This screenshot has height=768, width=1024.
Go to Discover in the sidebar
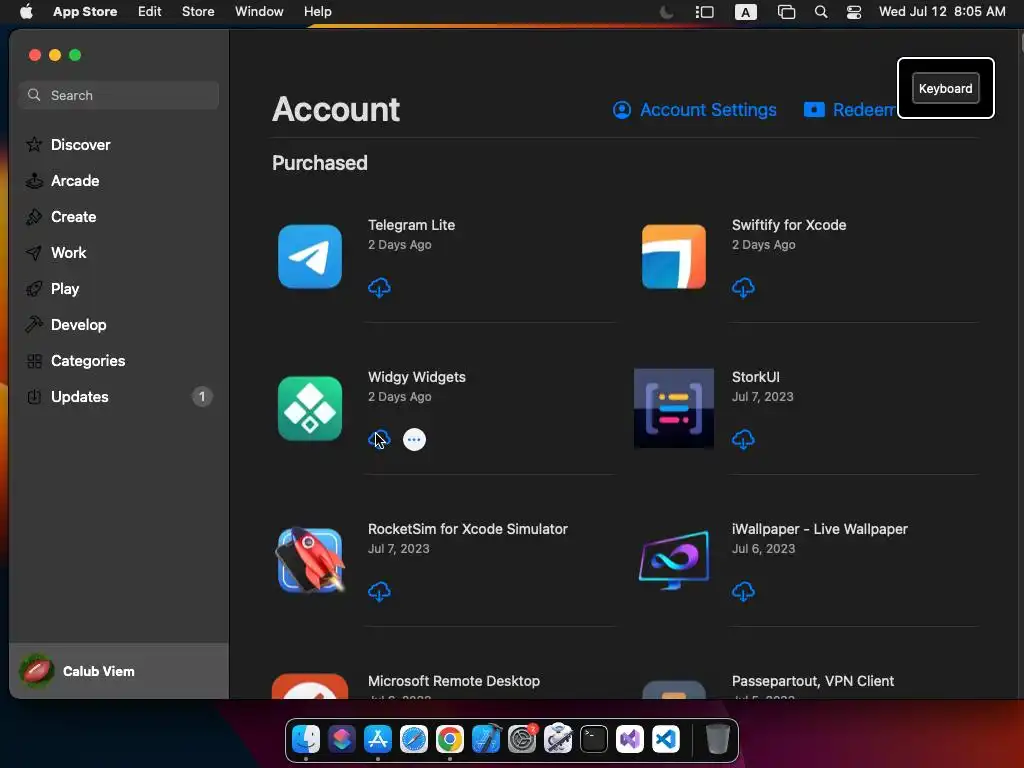pos(119,145)
